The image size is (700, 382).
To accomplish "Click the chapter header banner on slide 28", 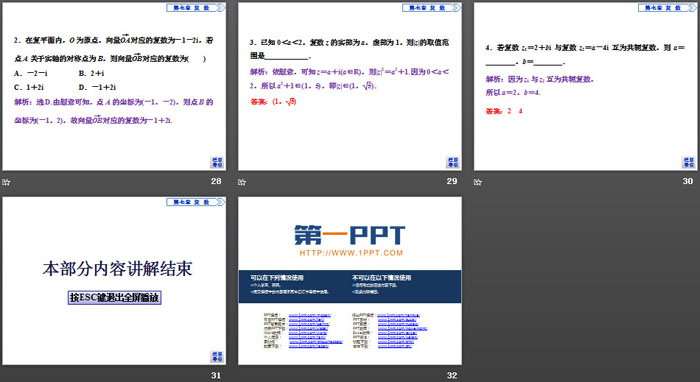I will pyautogui.click(x=196, y=8).
